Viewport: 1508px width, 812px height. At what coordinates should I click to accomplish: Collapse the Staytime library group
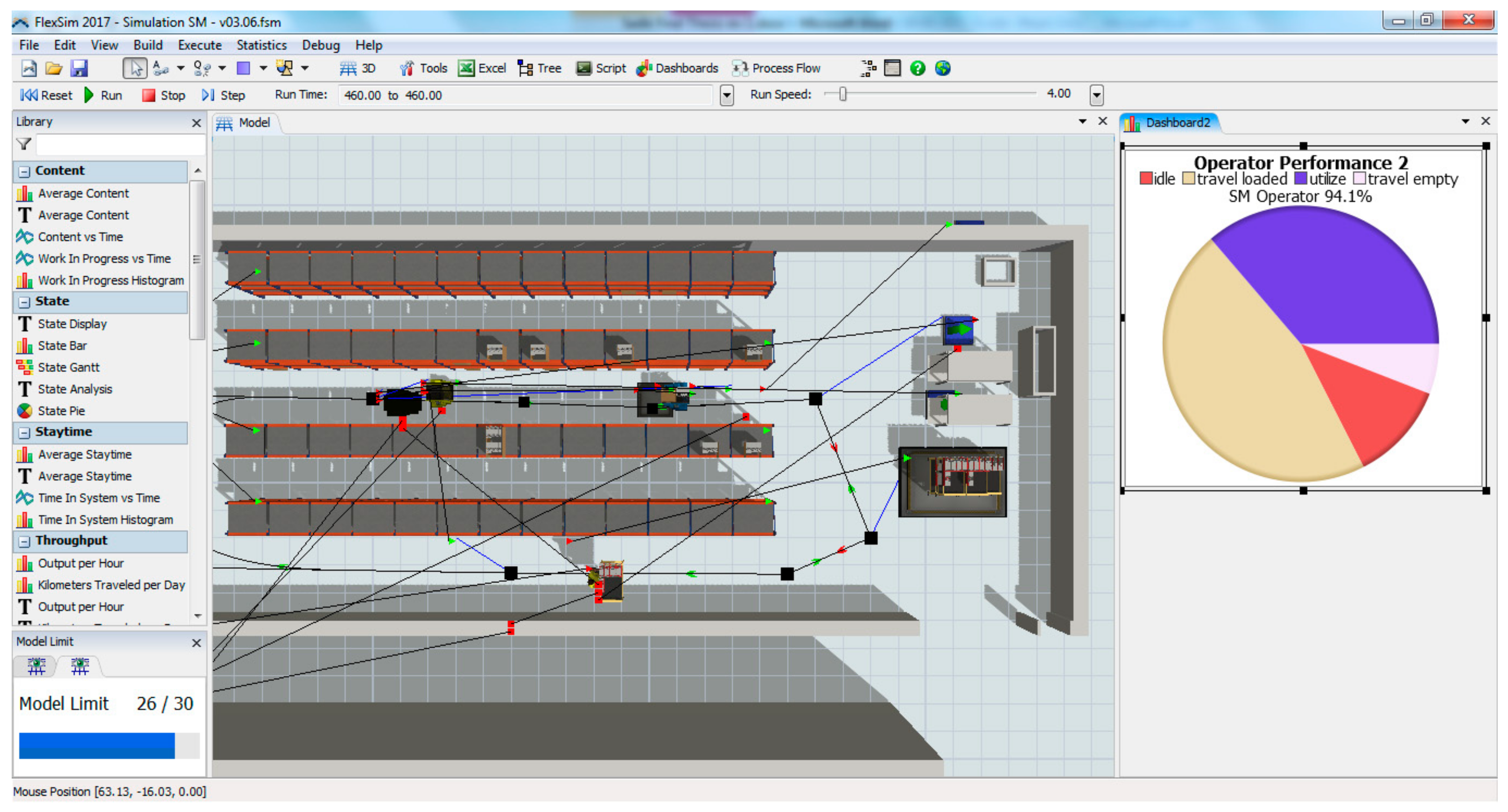[x=24, y=433]
